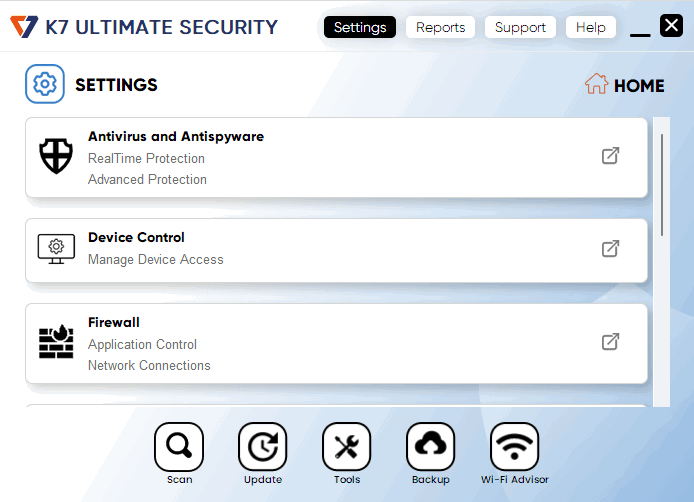Screen dimensions: 694x502
Task: Open the Tools icon
Action: tap(347, 447)
